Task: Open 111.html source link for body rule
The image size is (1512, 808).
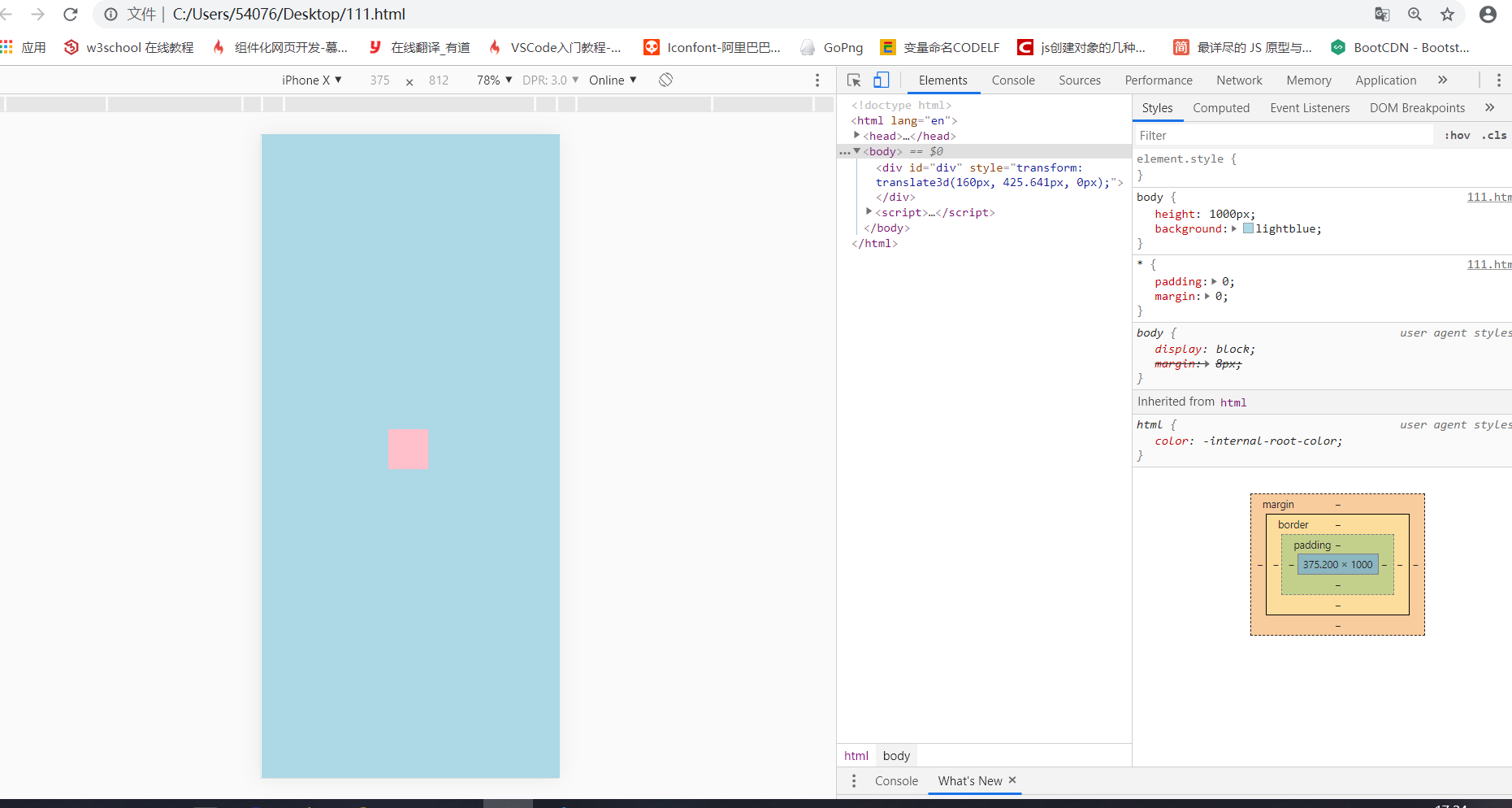Action: tap(1488, 198)
